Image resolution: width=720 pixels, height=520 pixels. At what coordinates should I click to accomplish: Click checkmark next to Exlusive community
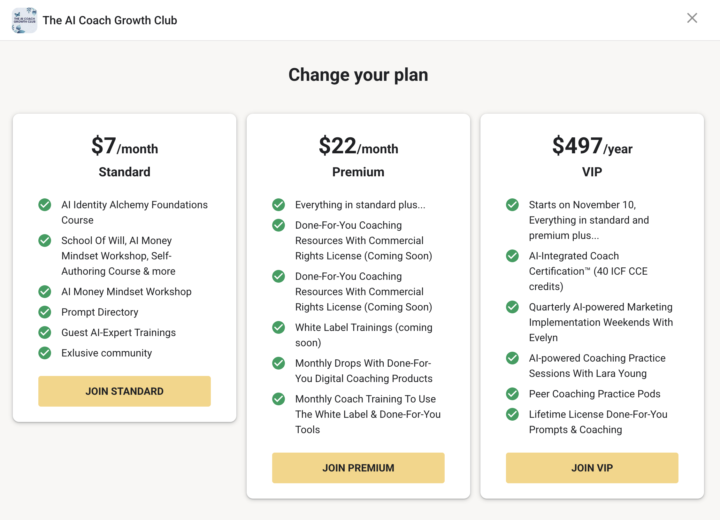(45, 353)
